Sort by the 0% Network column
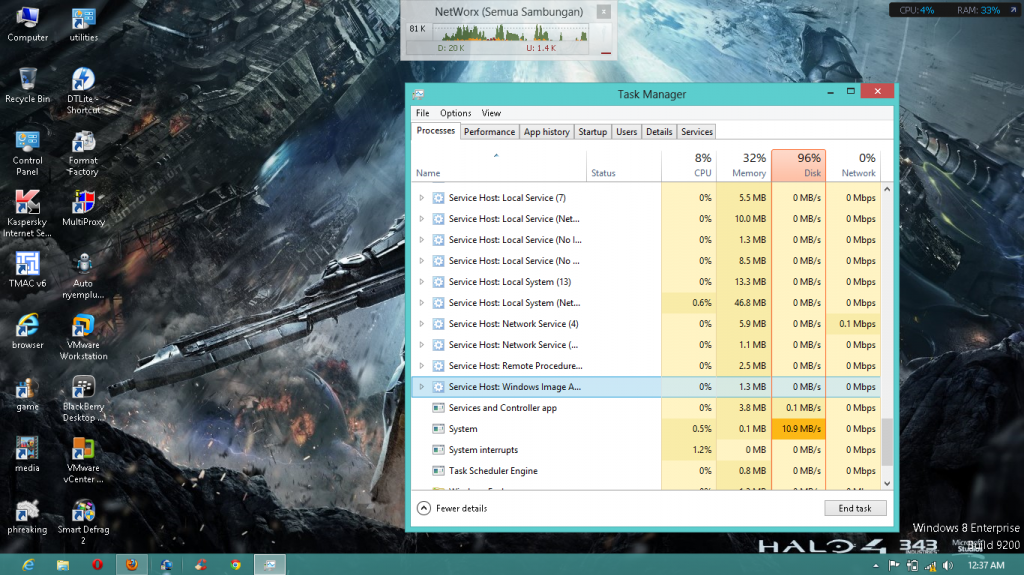Viewport: 1024px width, 575px height. (x=854, y=165)
